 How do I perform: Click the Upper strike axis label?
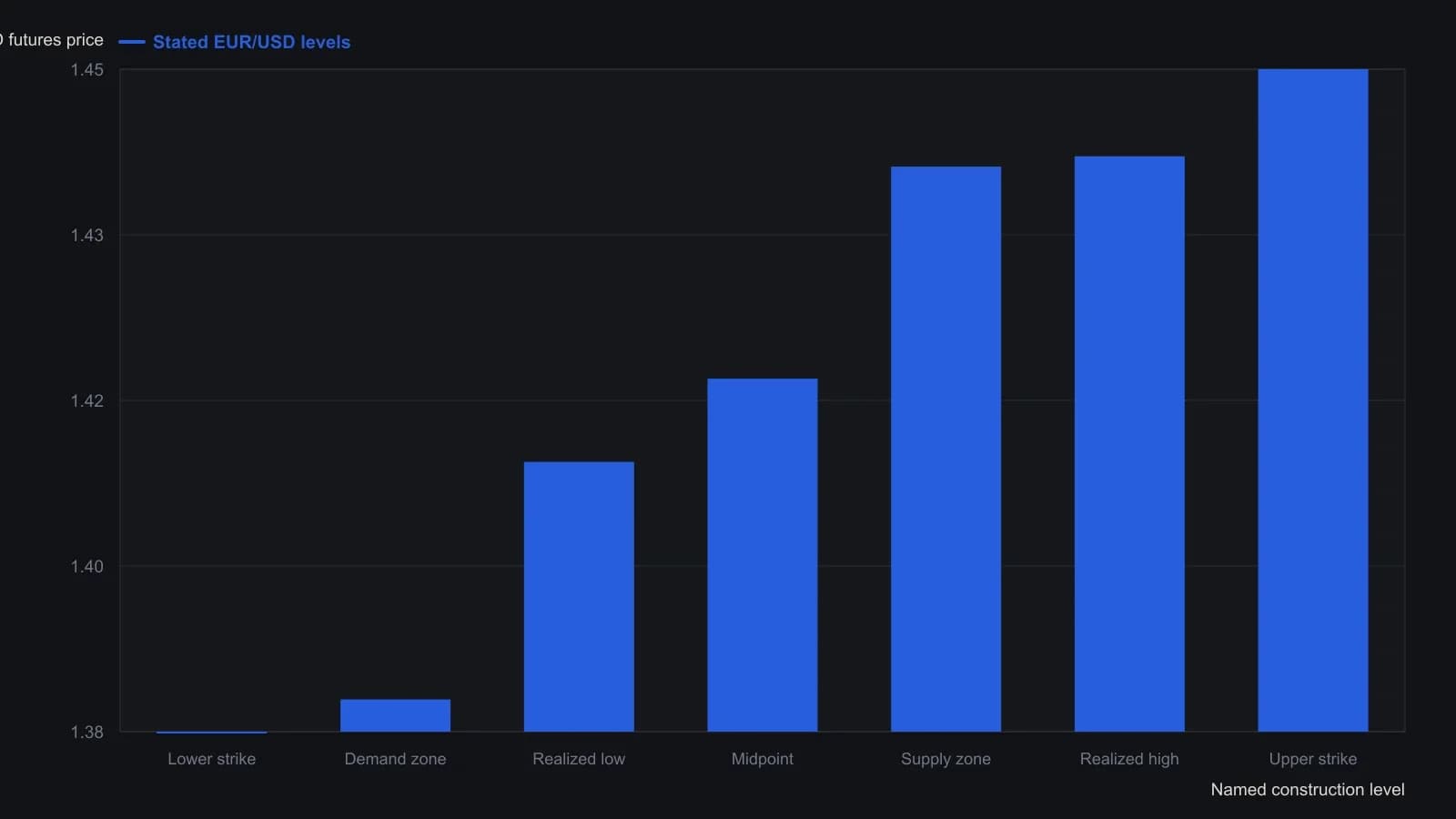tap(1313, 759)
